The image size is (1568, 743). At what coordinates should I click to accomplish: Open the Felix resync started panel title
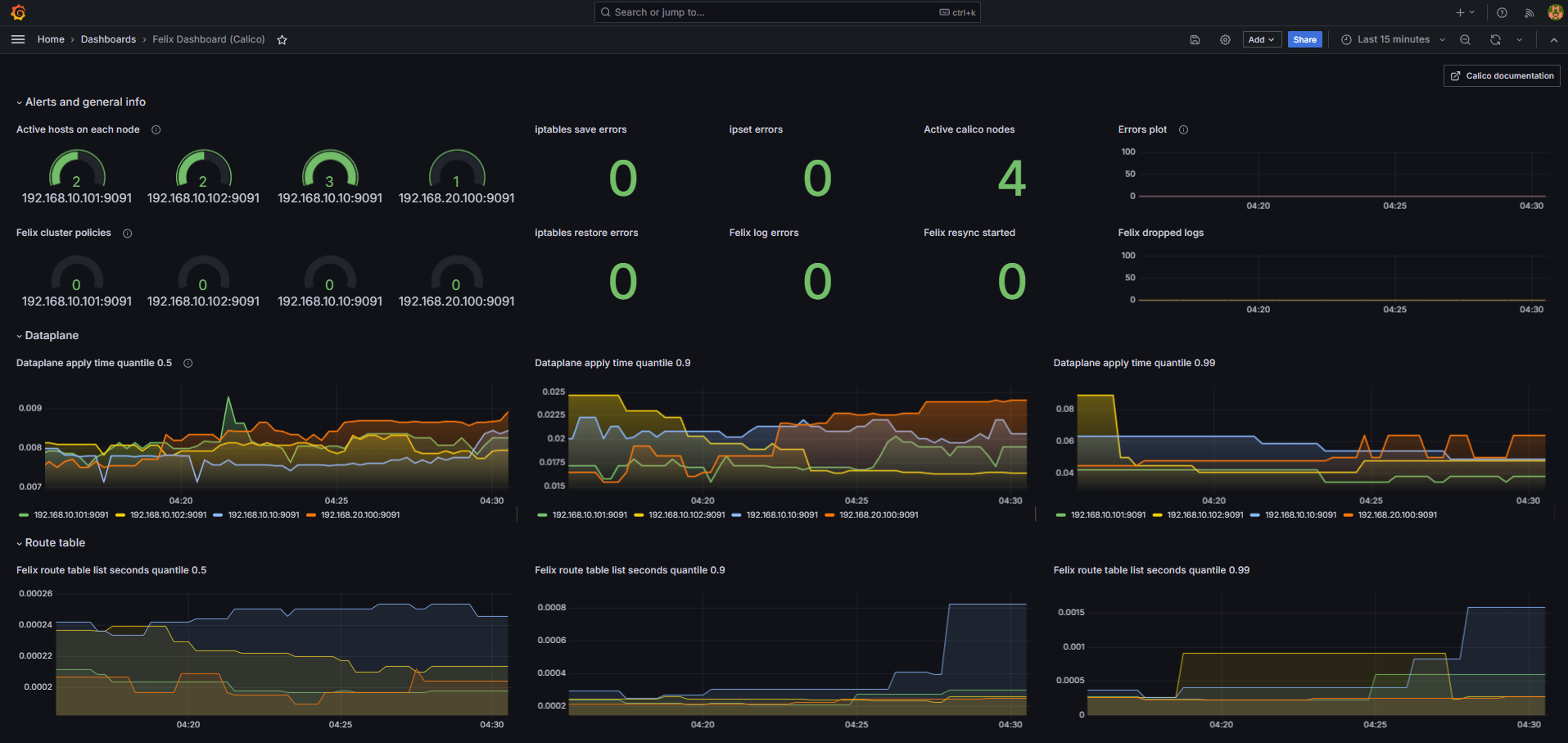pyautogui.click(x=969, y=233)
